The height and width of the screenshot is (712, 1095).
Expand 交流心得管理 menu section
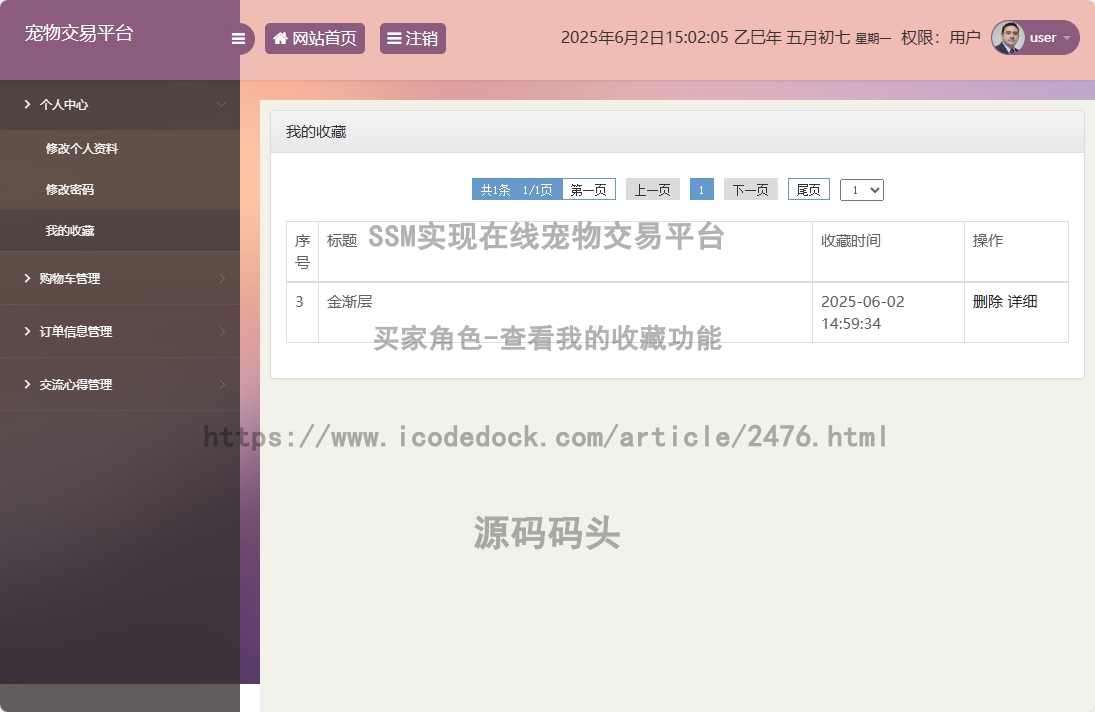pos(120,385)
